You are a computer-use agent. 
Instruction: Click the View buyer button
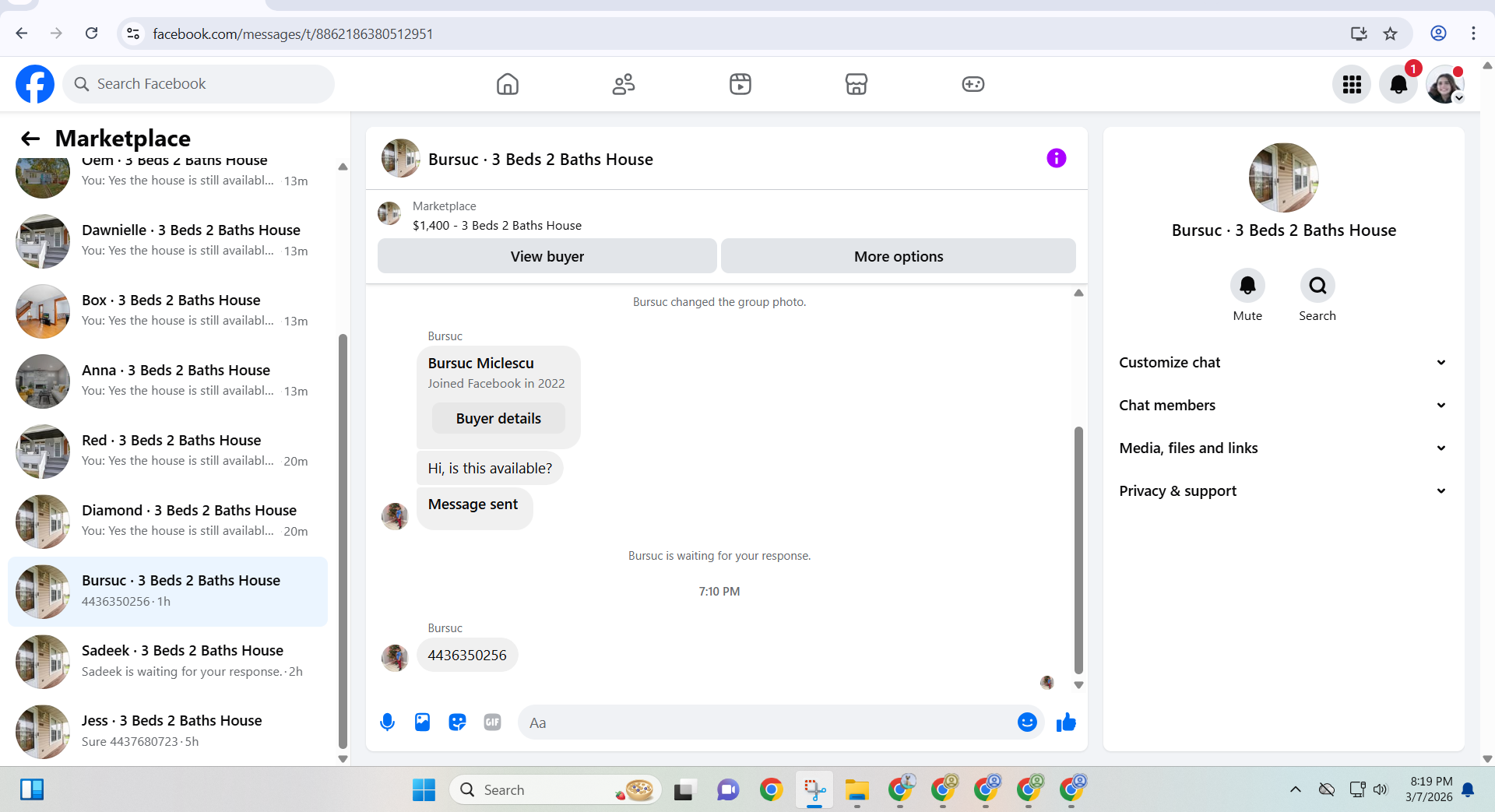(547, 256)
